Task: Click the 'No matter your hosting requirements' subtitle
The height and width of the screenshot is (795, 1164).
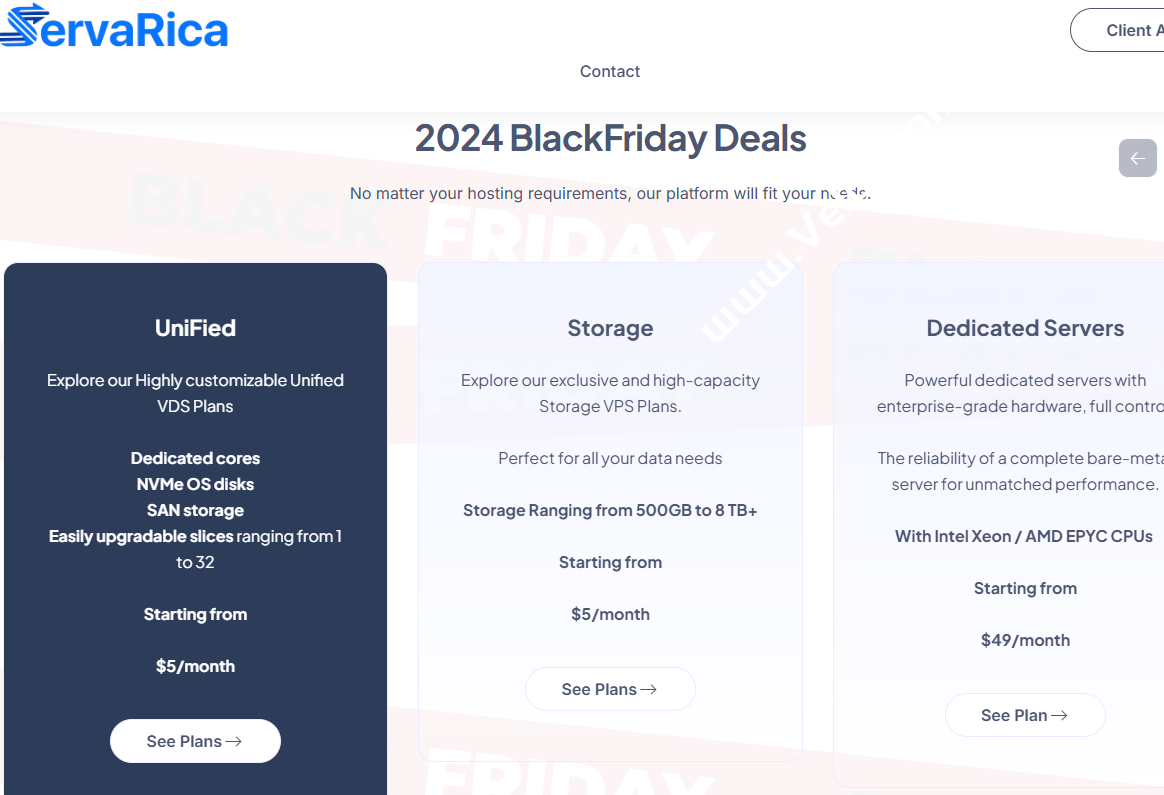Action: pyautogui.click(x=610, y=193)
